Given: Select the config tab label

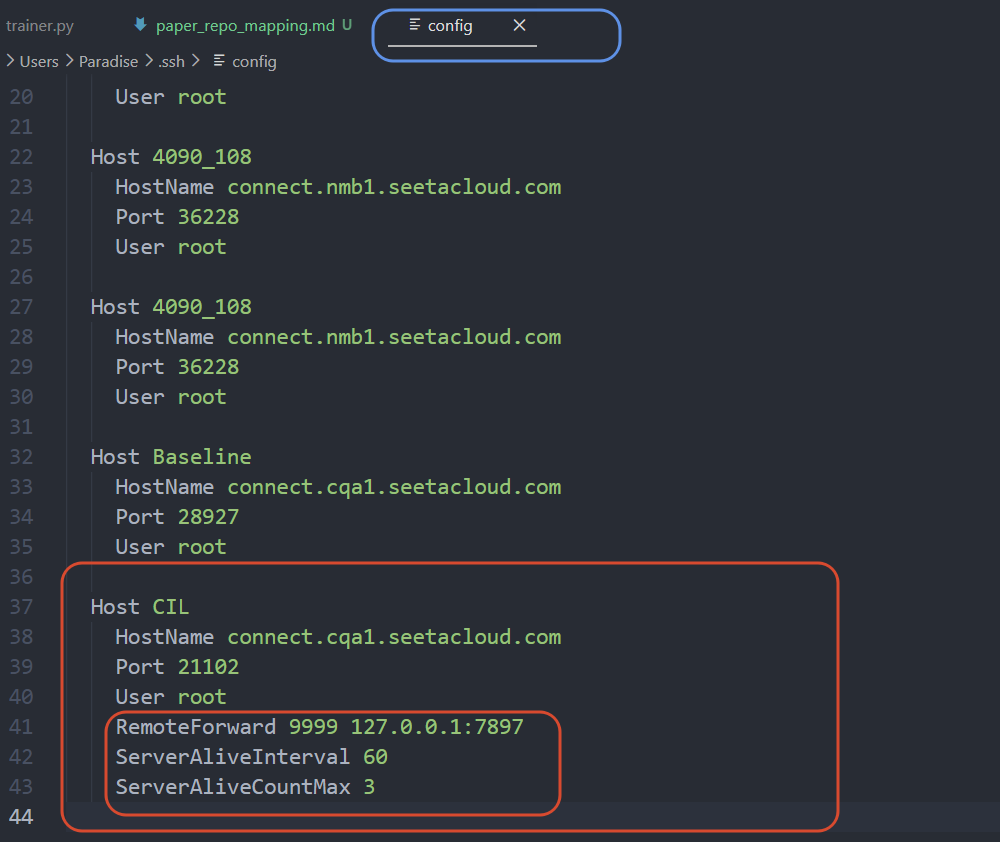Looking at the screenshot, I should [x=450, y=26].
